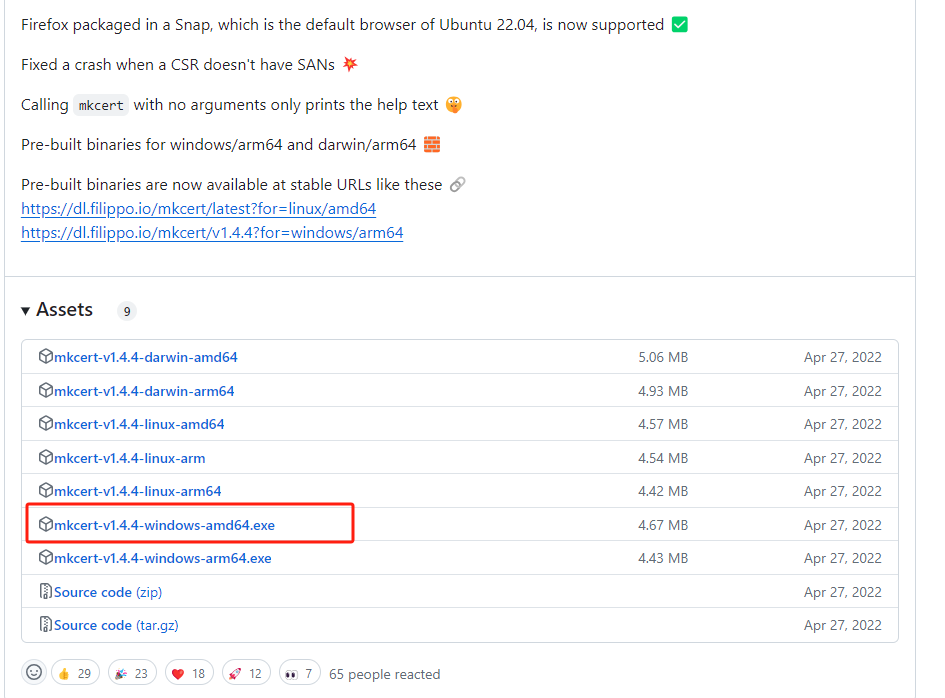The image size is (945, 698).
Task: Download mkcert-v1.4.4-windows-arm64.exe
Action: pos(163,558)
